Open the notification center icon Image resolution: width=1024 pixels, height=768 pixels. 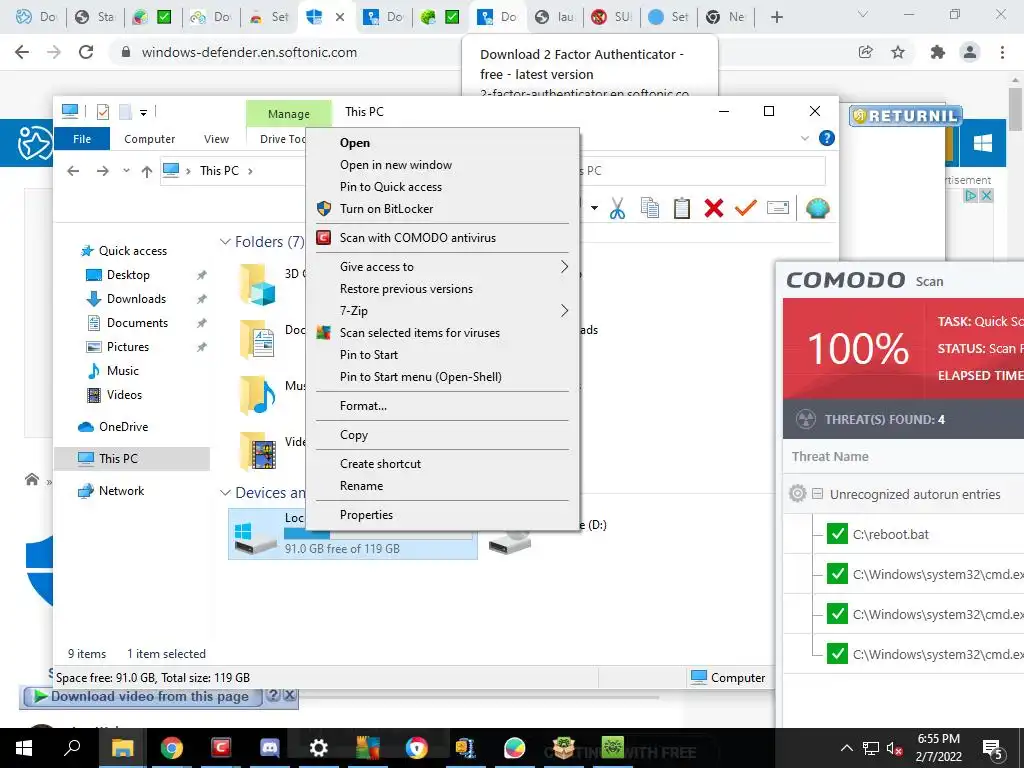[x=993, y=749]
